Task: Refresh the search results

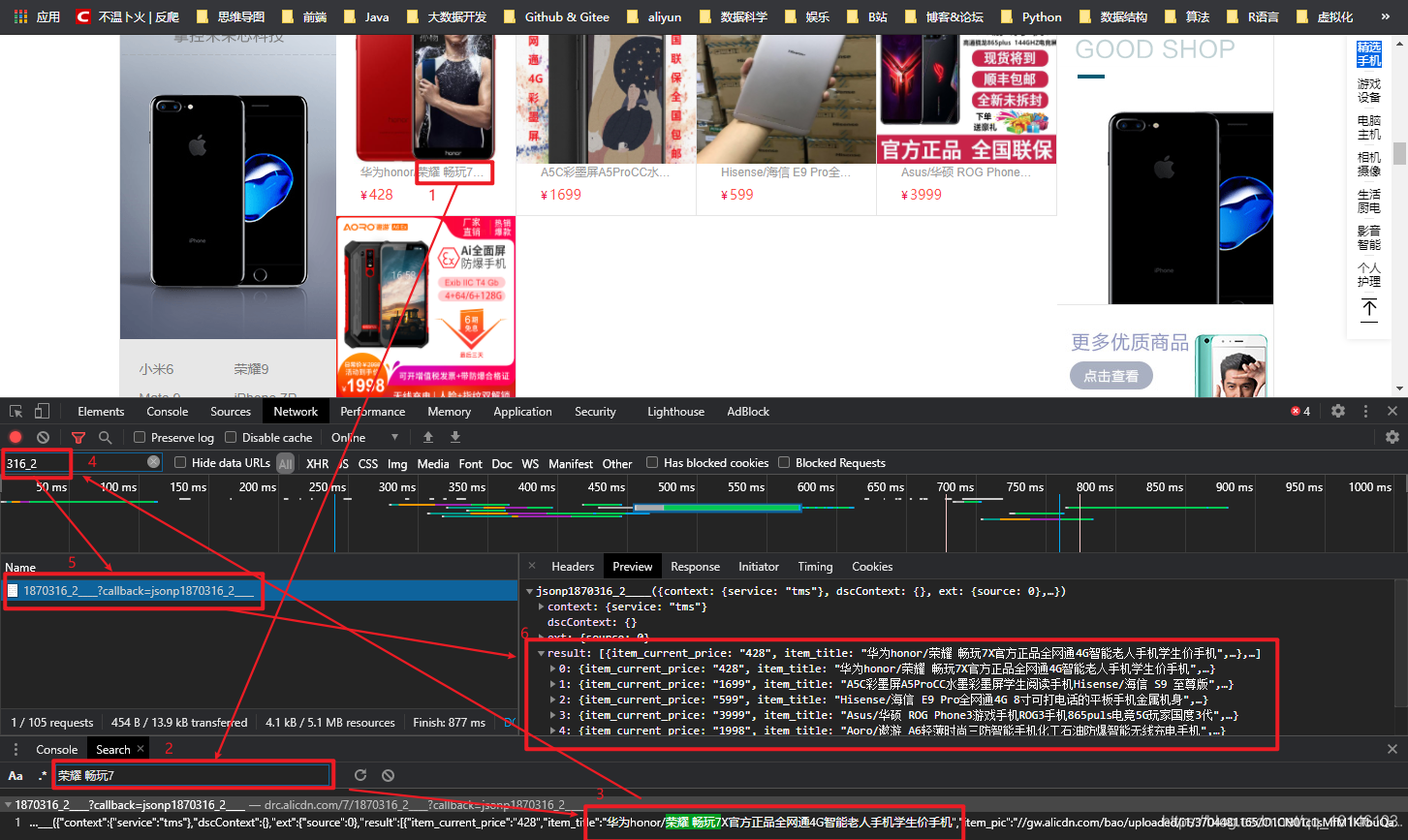Action: [x=360, y=775]
